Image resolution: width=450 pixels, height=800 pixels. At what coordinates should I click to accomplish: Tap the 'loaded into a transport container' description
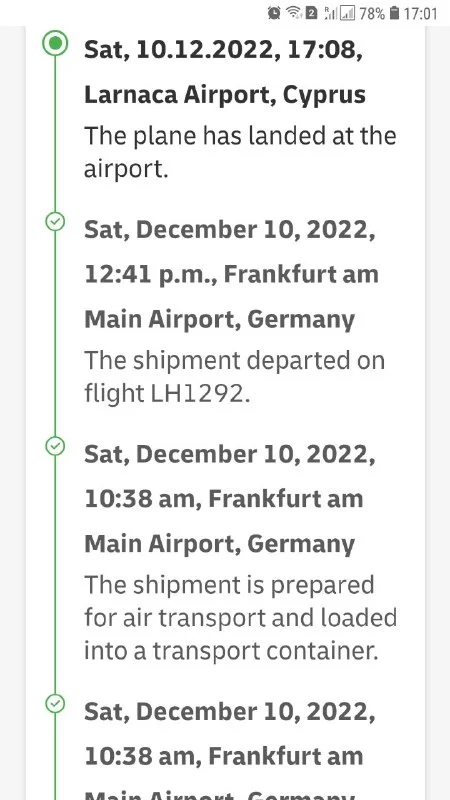click(240, 617)
